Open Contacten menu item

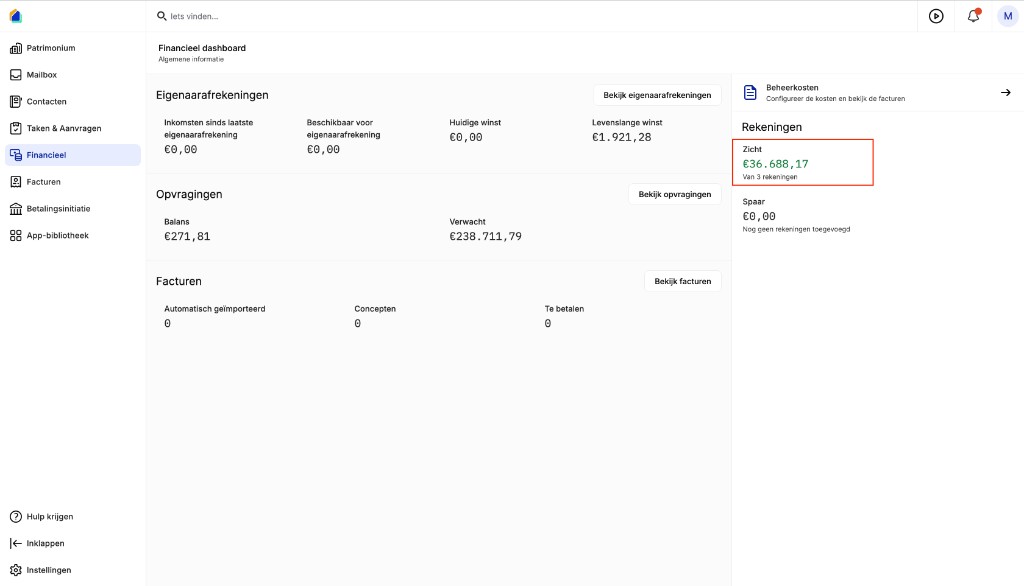click(x=72, y=102)
